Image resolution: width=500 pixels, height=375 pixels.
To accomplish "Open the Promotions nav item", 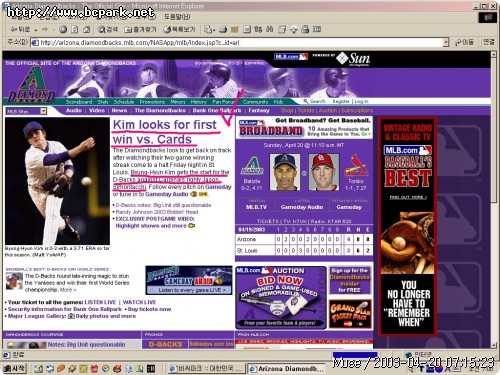I will coord(152,102).
